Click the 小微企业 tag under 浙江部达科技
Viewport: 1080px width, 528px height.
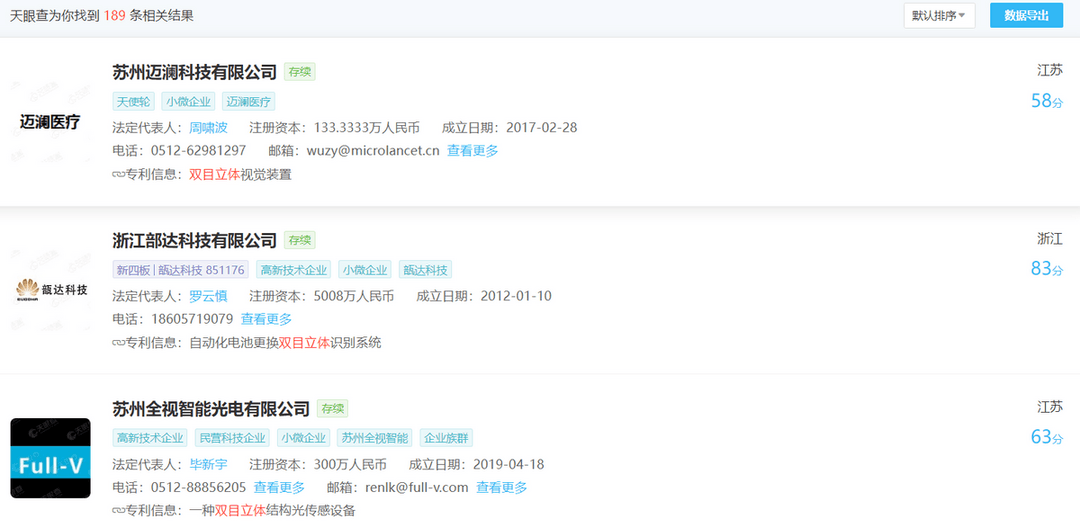(365, 270)
